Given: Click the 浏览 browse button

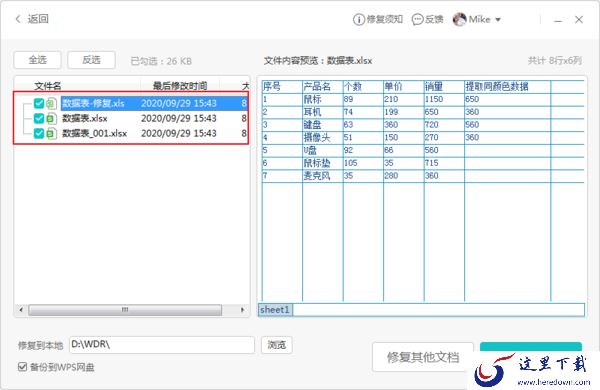Looking at the screenshot, I should coord(277,345).
